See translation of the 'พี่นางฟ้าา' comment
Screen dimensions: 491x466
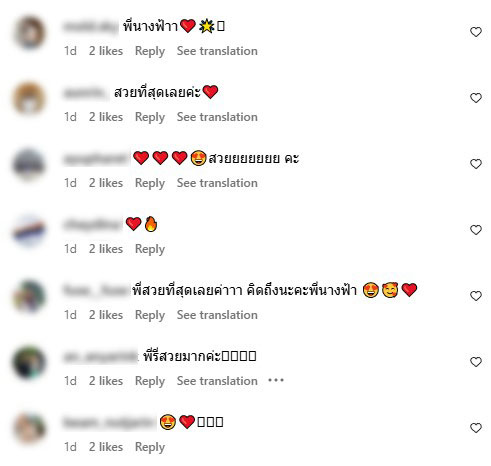217,51
